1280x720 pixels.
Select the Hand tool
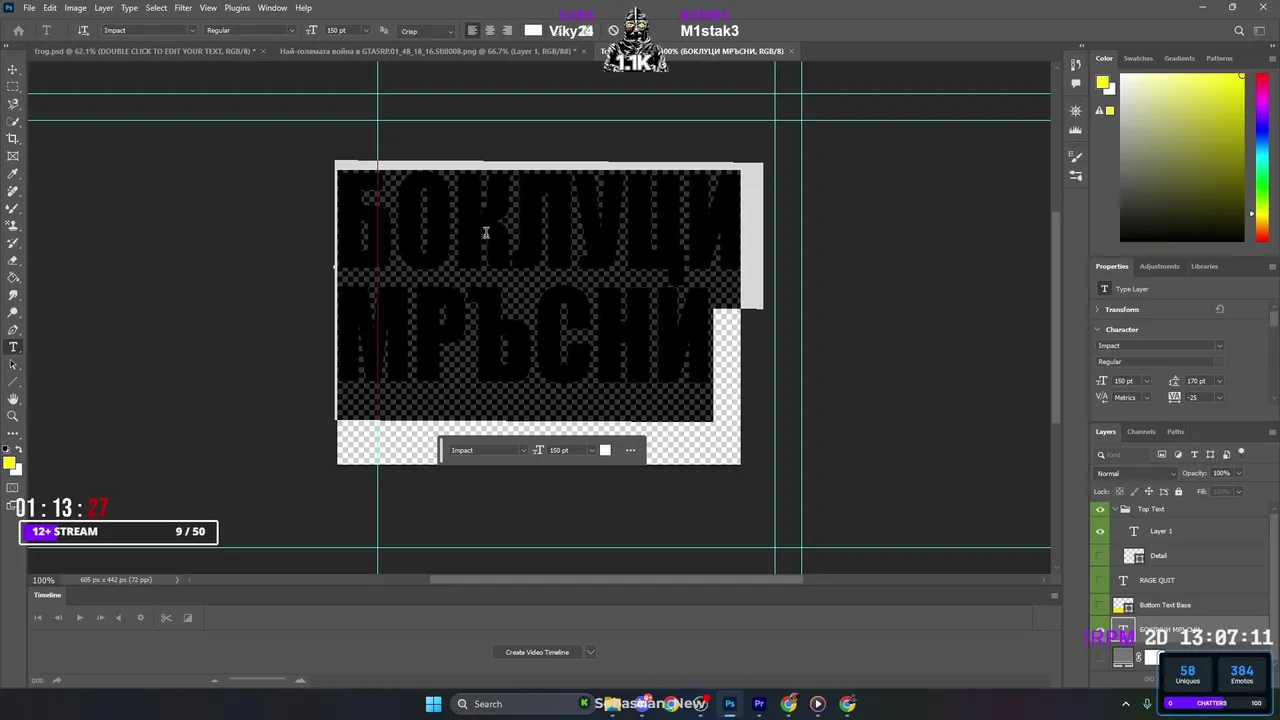click(13, 399)
